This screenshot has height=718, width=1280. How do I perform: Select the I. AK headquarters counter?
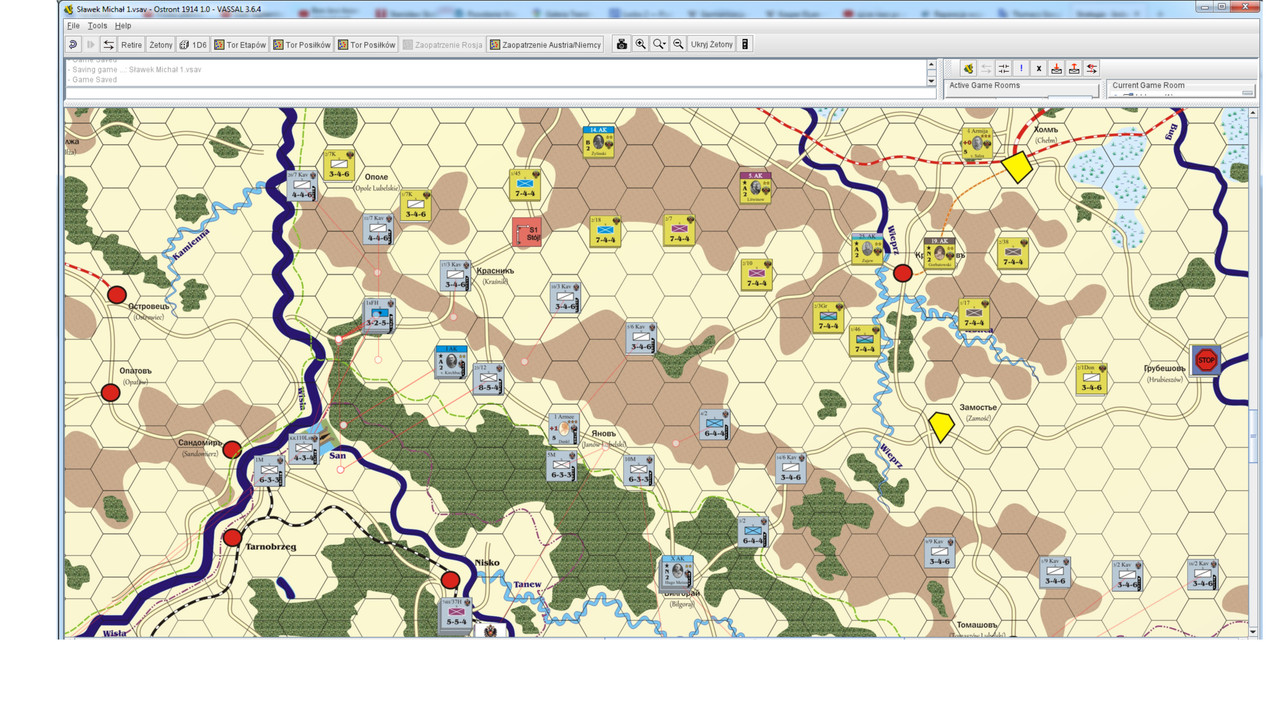pos(451,361)
